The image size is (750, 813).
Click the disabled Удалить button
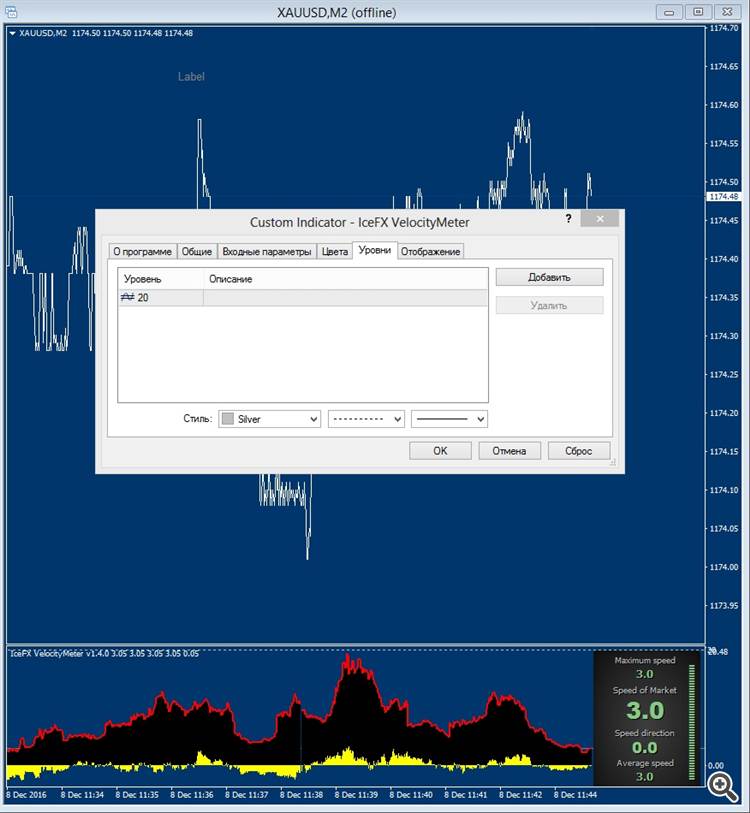coord(549,305)
